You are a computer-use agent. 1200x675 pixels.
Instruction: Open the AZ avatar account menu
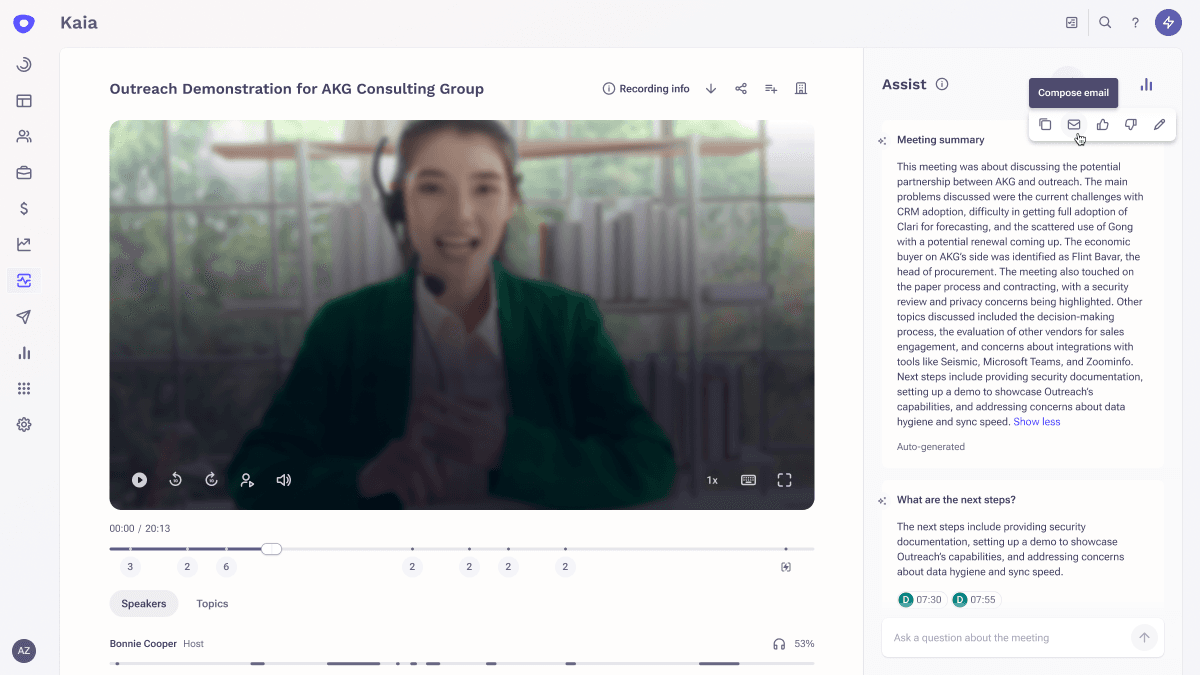point(23,651)
